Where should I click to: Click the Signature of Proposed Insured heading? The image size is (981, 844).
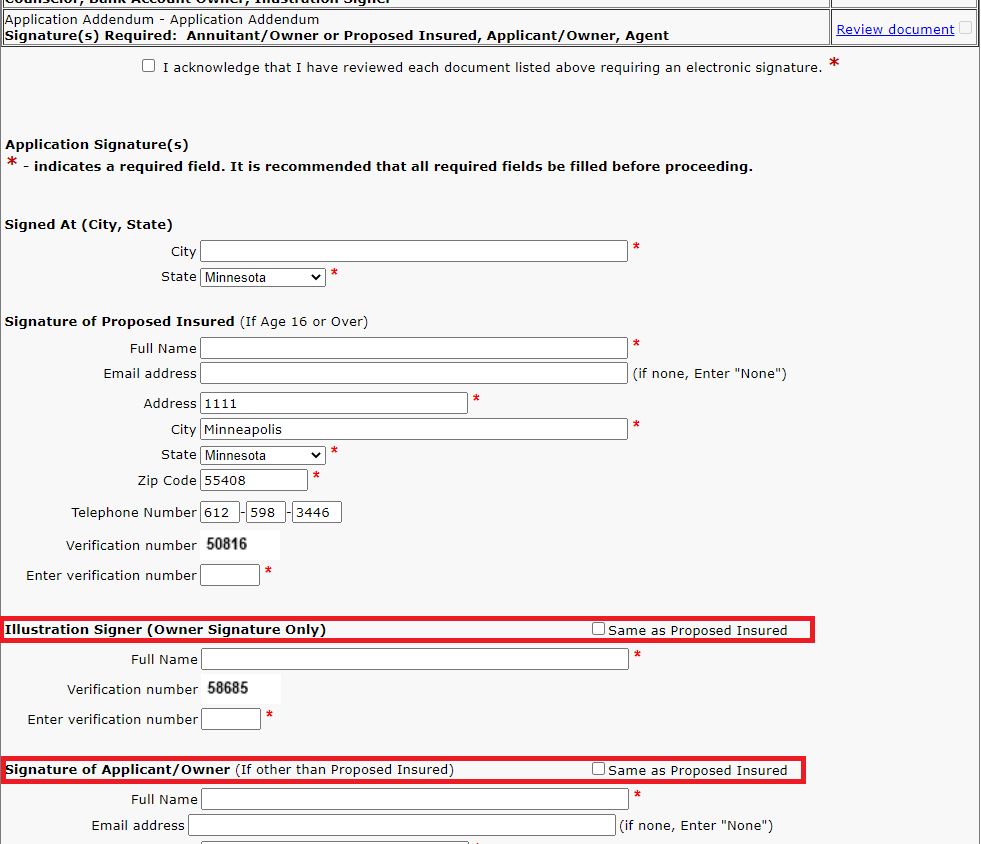pyautogui.click(x=119, y=322)
